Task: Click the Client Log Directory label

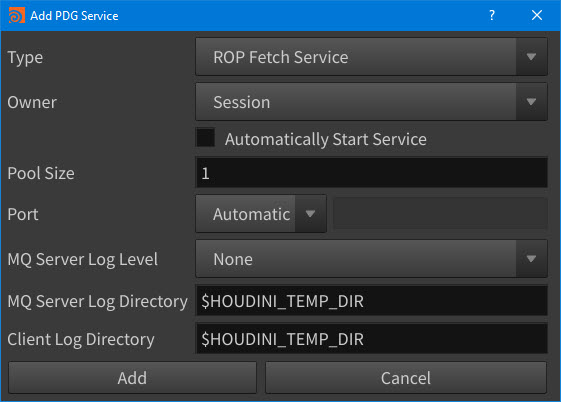Action: [81, 339]
